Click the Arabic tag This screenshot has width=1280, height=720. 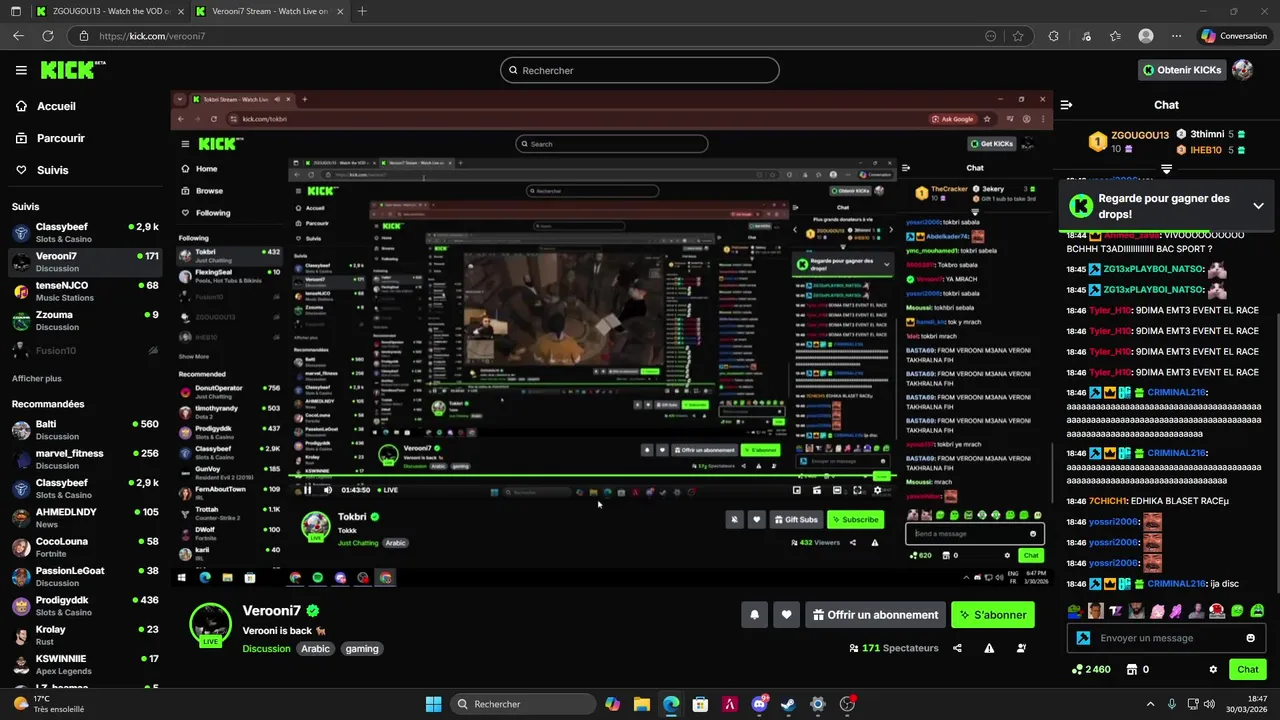click(x=315, y=648)
